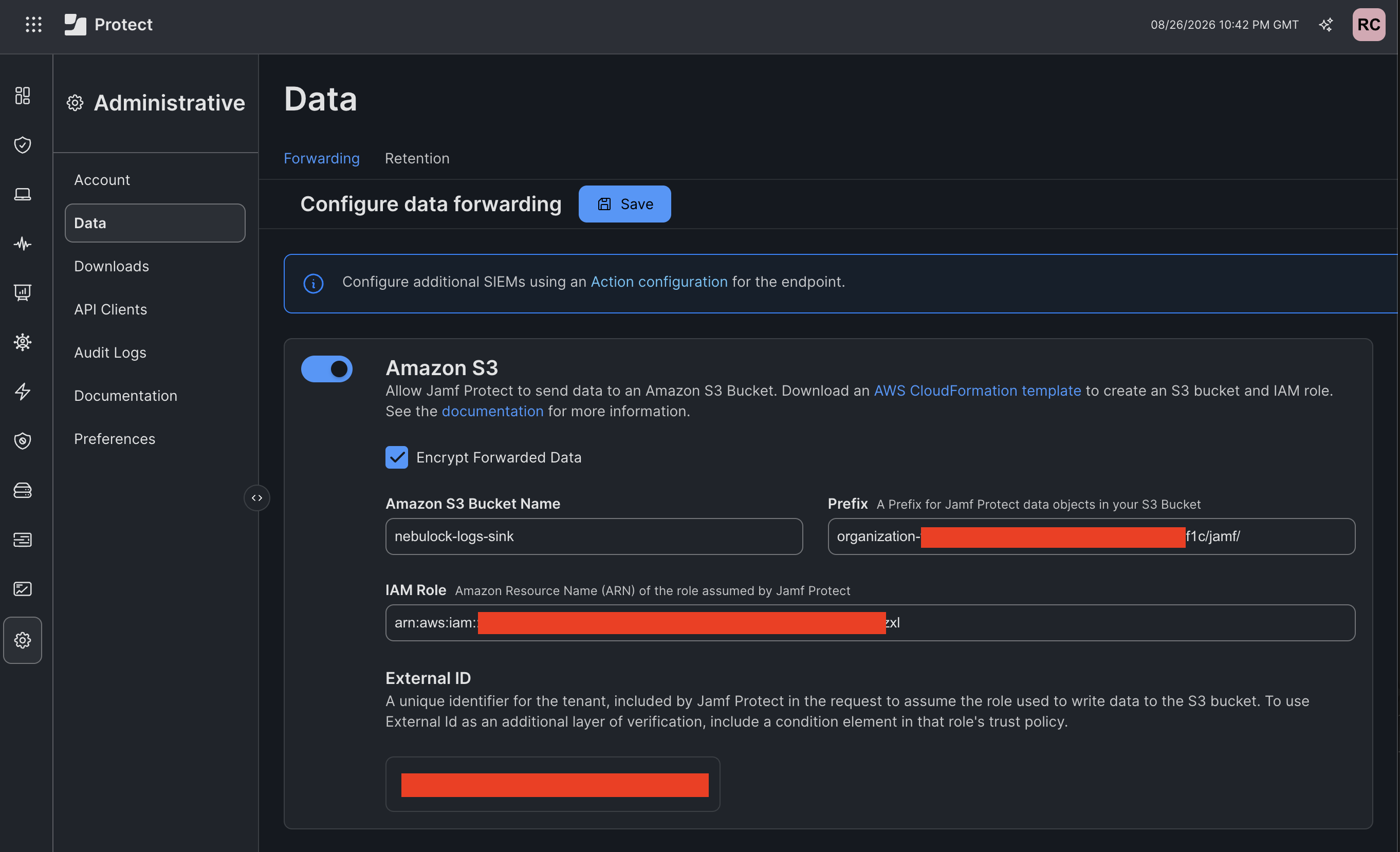The height and width of the screenshot is (852, 1400).
Task: Select the stacked storage drive icon
Action: pyautogui.click(x=23, y=490)
